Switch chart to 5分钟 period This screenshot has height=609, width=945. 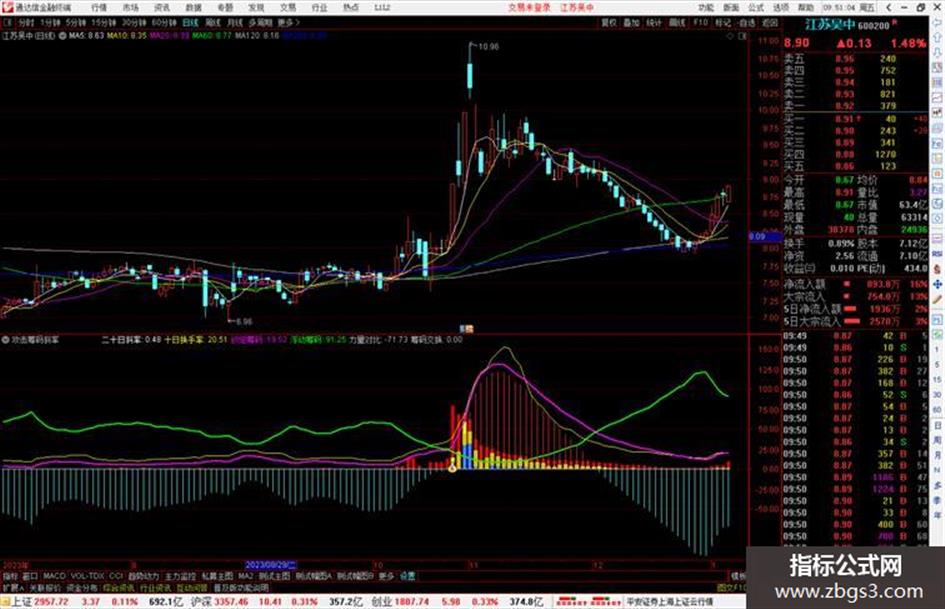click(x=75, y=23)
